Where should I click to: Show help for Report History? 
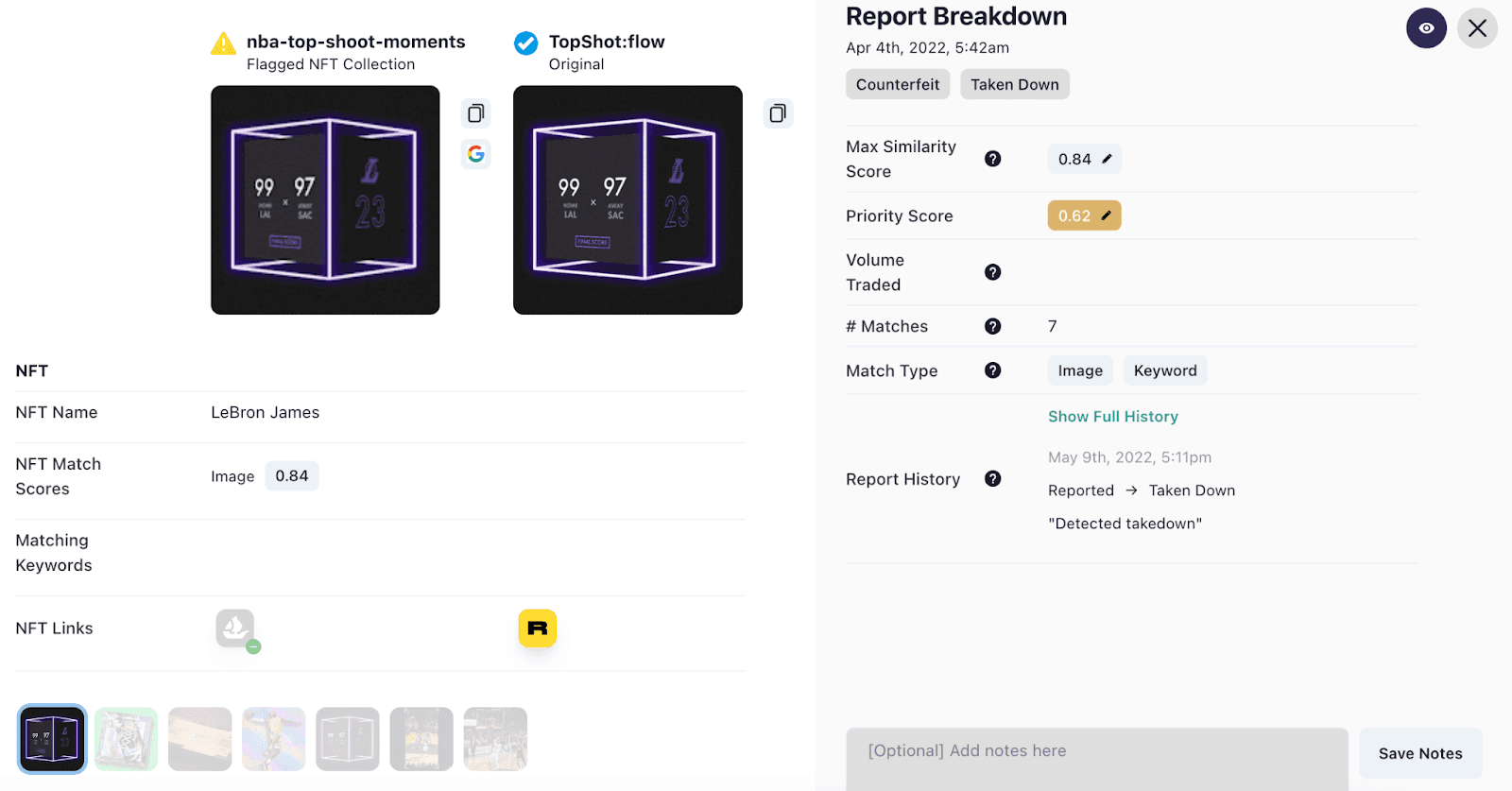coord(992,478)
